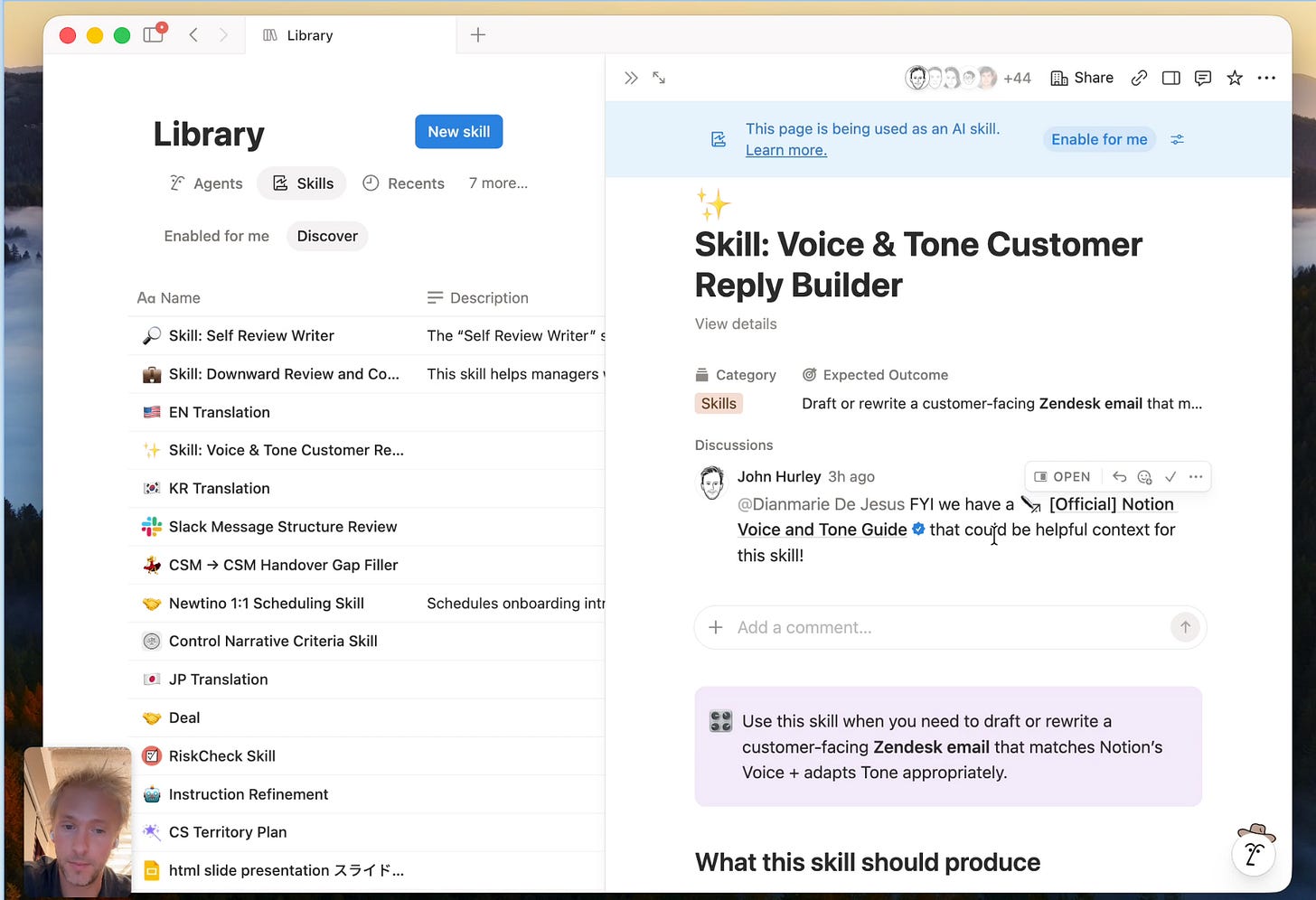The height and width of the screenshot is (900, 1316).
Task: Click Enable for me
Action: pyautogui.click(x=1099, y=139)
